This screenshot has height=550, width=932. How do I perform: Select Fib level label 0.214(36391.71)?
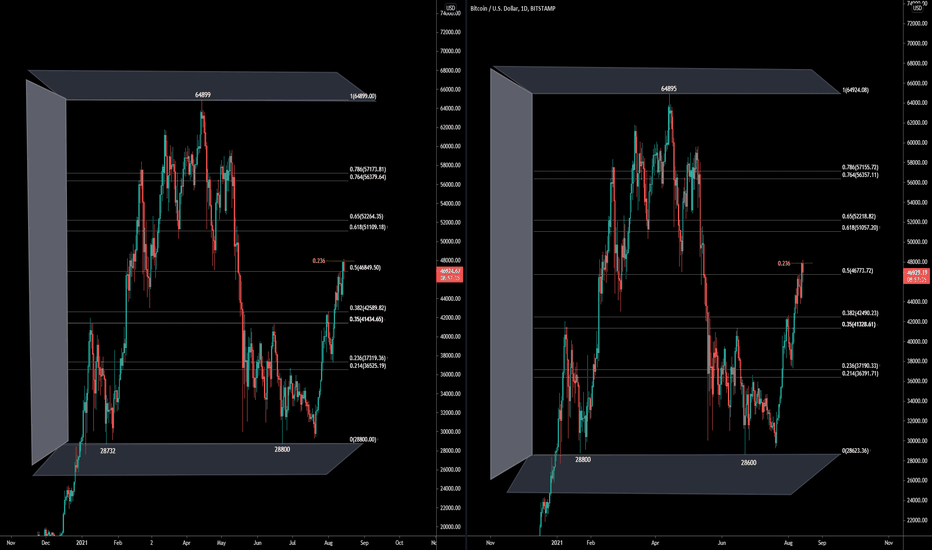click(x=860, y=373)
